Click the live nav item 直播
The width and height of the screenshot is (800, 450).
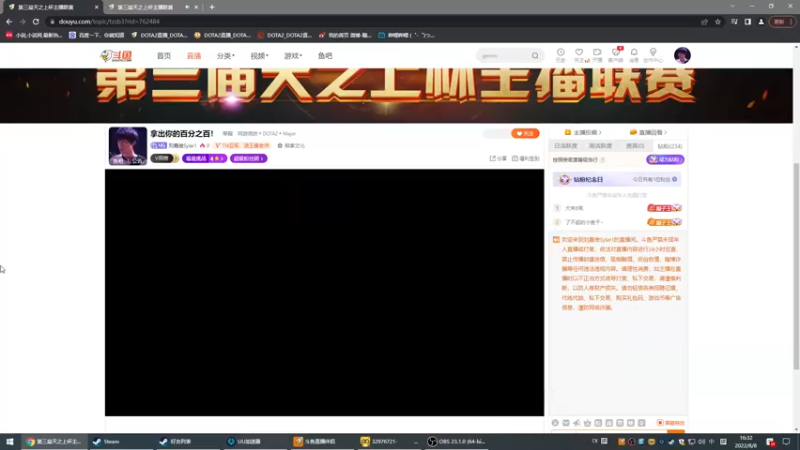pos(194,56)
